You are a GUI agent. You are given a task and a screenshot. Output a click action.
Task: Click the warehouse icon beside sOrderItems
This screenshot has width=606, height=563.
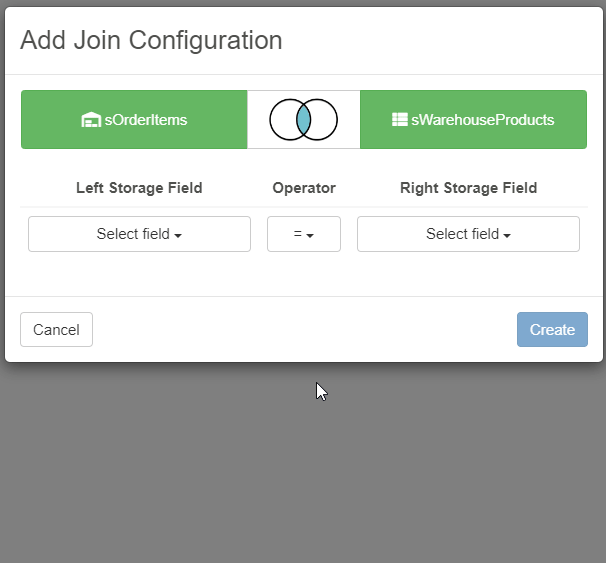point(90,120)
